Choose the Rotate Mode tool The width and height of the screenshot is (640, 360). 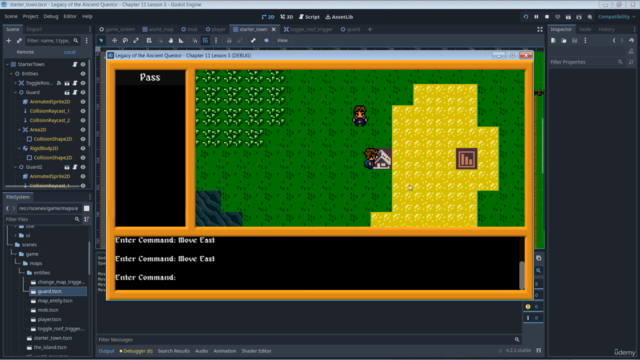tap(125, 40)
